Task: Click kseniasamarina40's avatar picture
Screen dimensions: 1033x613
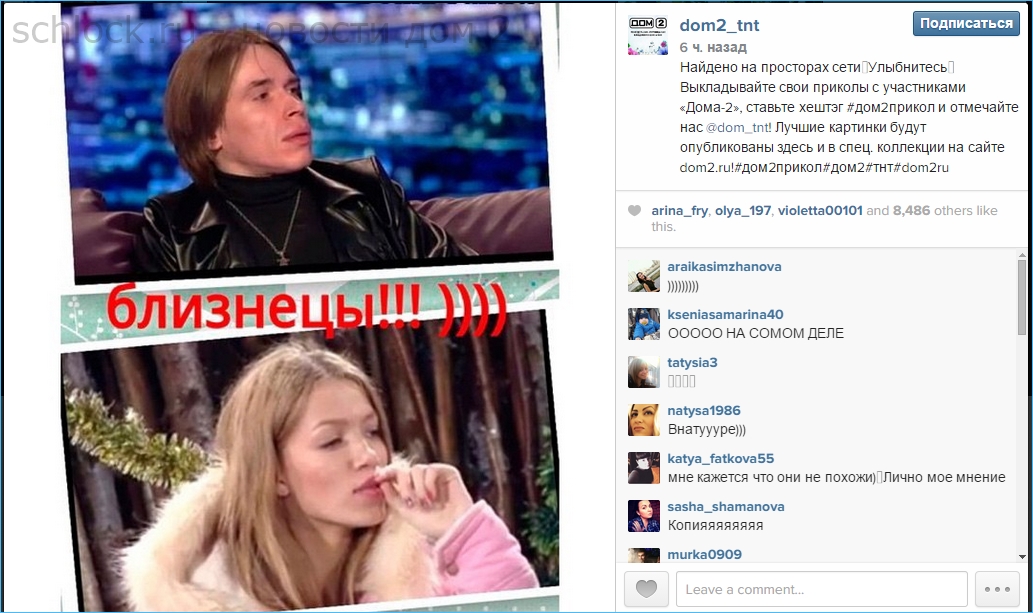Action: pyautogui.click(x=644, y=324)
